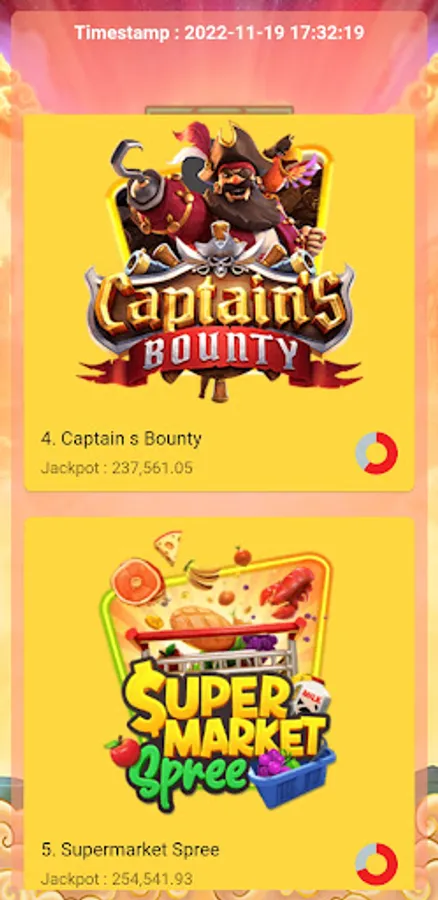Open the Supermarket Spree game artwork

pyautogui.click(x=219, y=670)
